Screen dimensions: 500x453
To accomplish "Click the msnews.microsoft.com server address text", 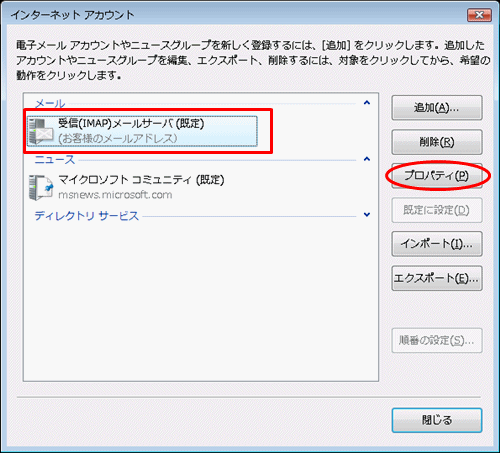I will coord(115,195).
